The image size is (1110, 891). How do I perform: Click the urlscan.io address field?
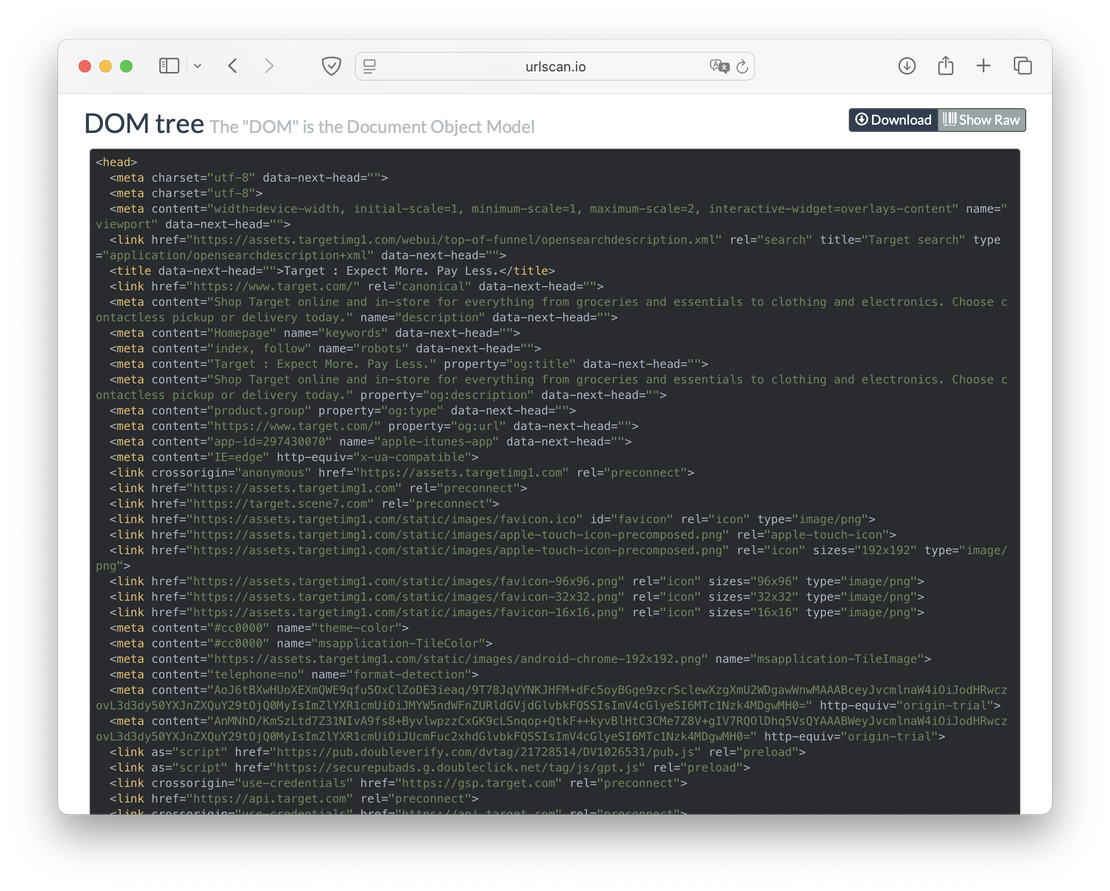555,66
